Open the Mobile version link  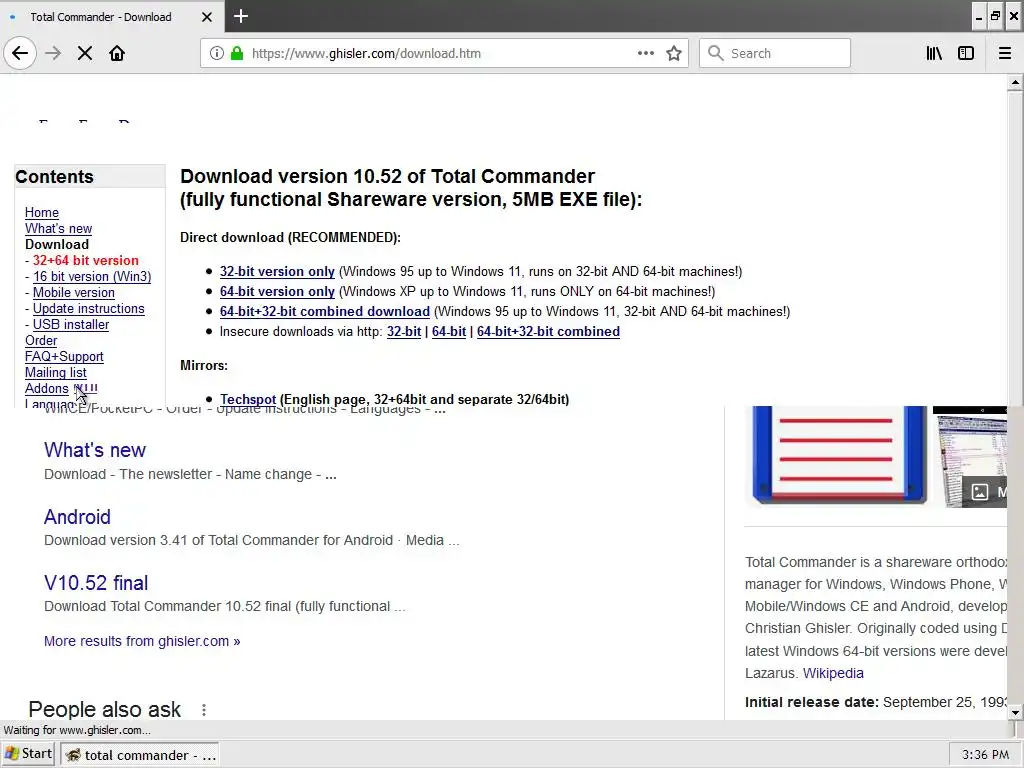click(74, 293)
